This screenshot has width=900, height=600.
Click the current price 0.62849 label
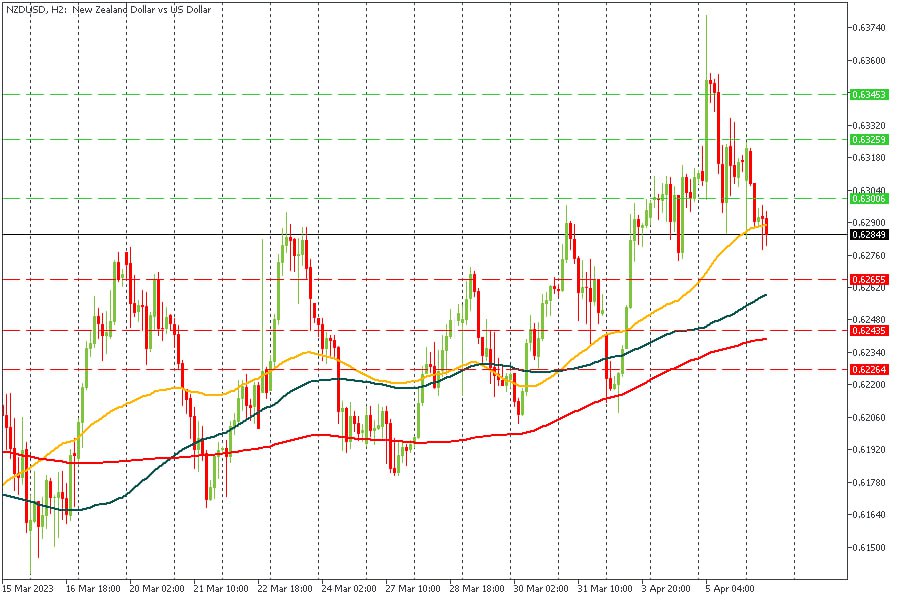tap(869, 235)
